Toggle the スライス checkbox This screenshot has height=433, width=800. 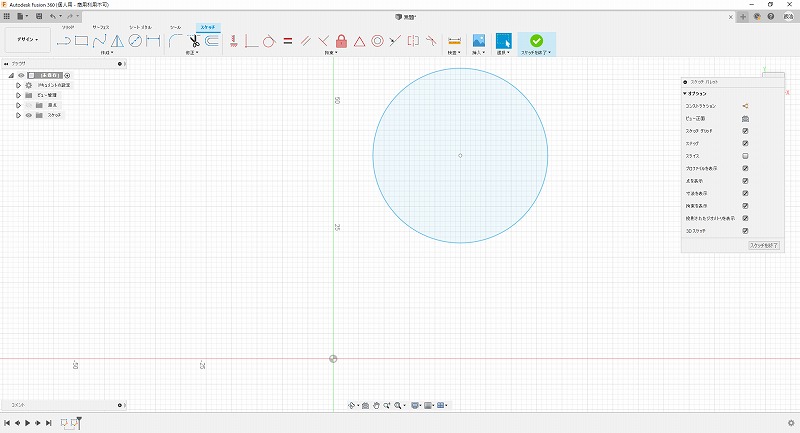pos(746,156)
